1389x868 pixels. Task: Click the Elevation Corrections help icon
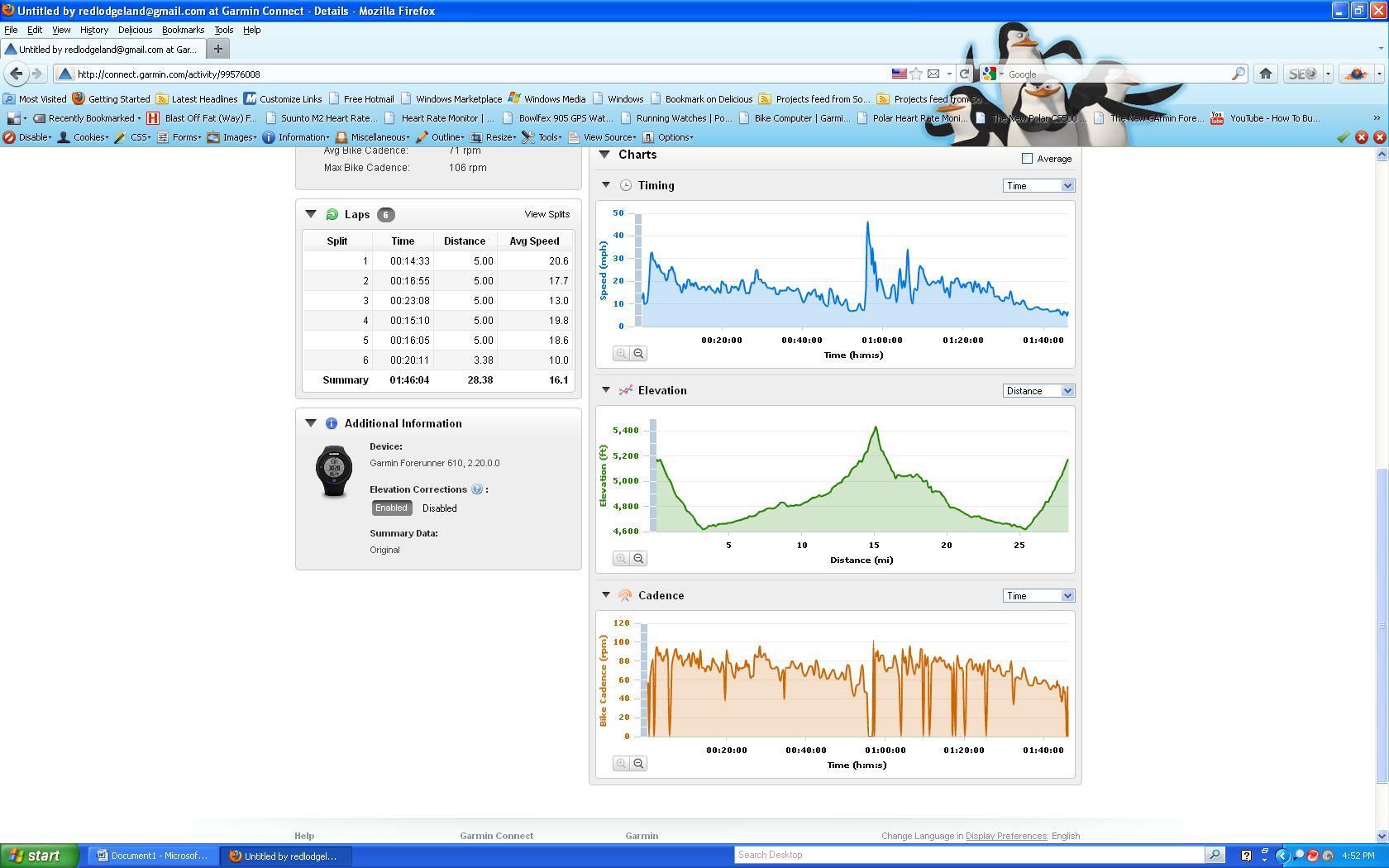tap(477, 489)
